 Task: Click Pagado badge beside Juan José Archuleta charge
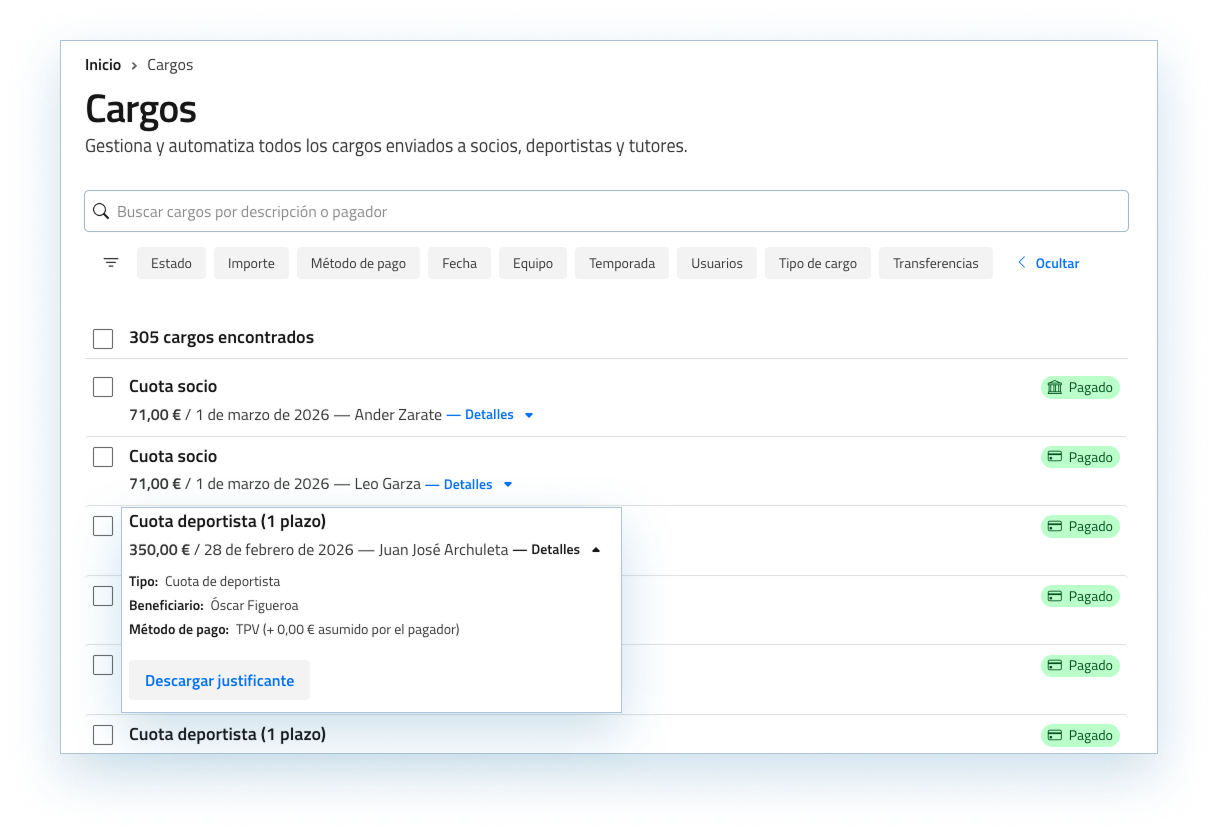click(1080, 526)
